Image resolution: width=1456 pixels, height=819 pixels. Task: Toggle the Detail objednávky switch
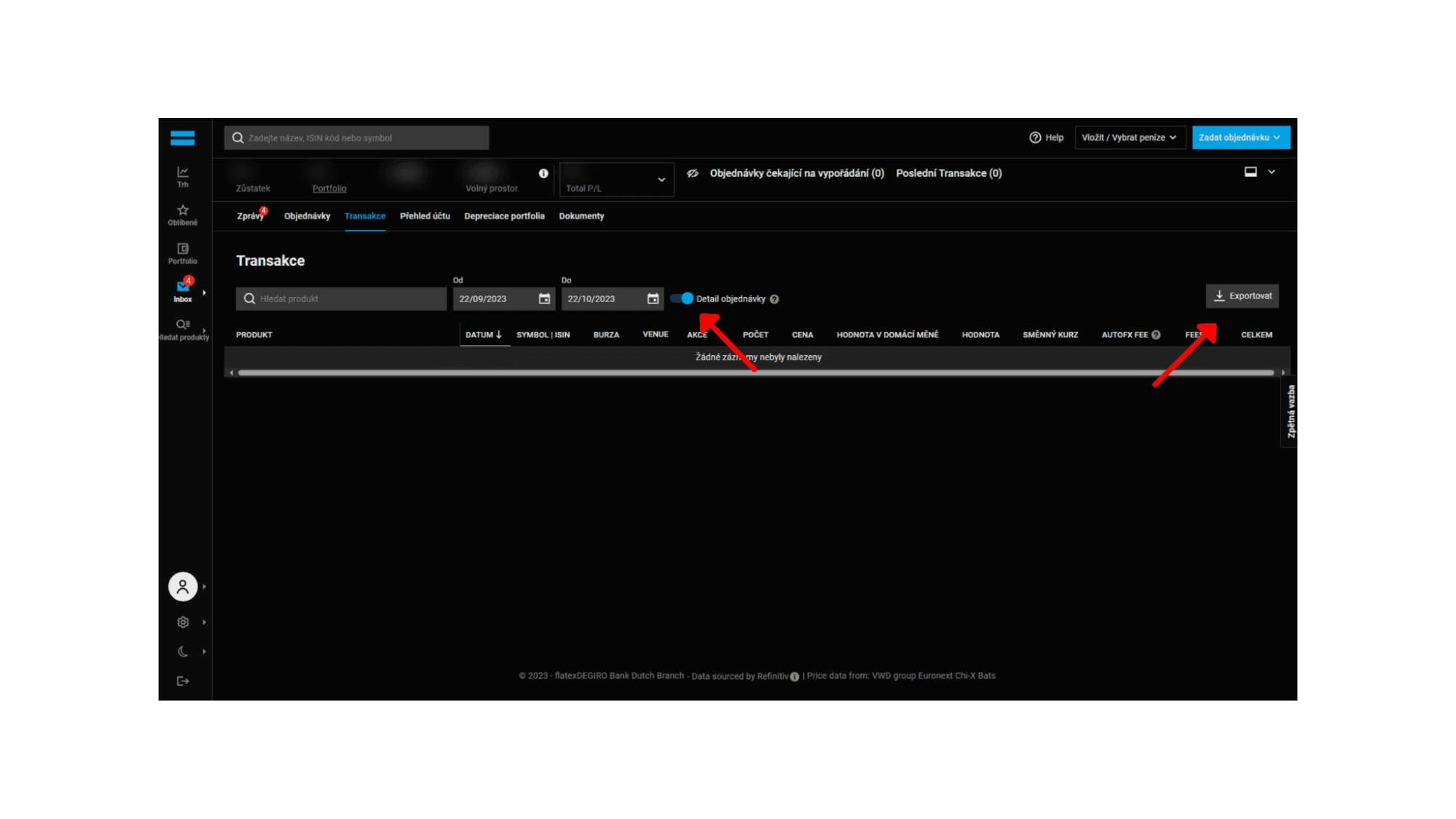pos(682,298)
